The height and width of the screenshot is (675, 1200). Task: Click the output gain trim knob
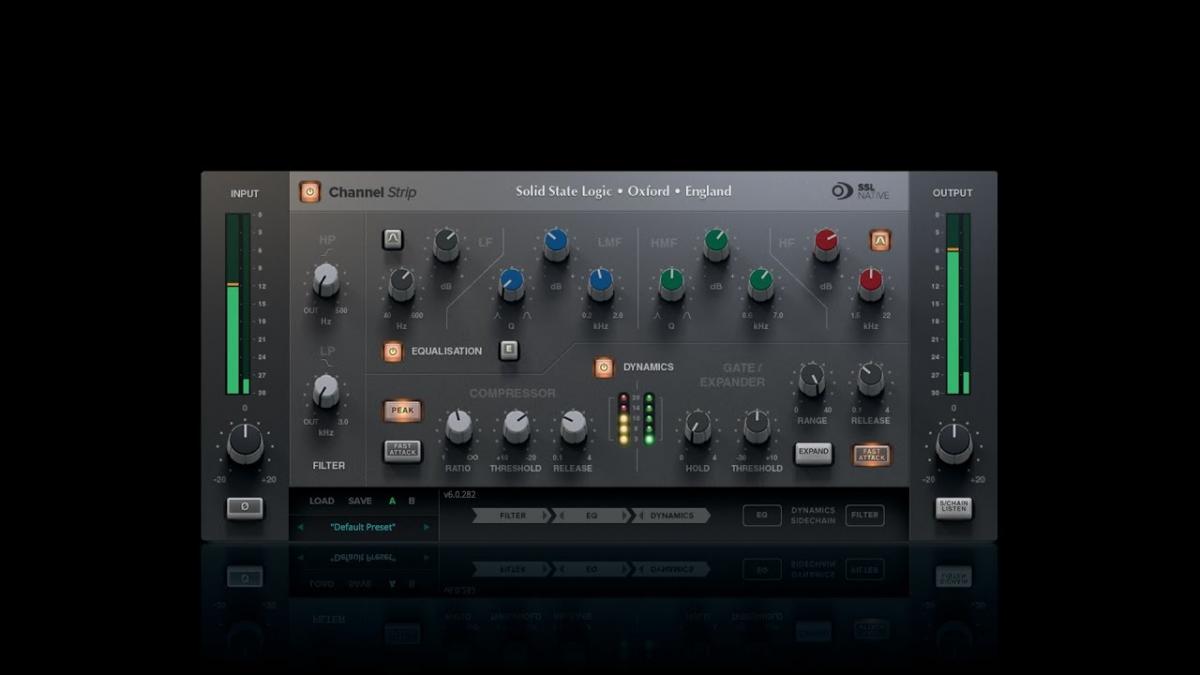(x=953, y=443)
